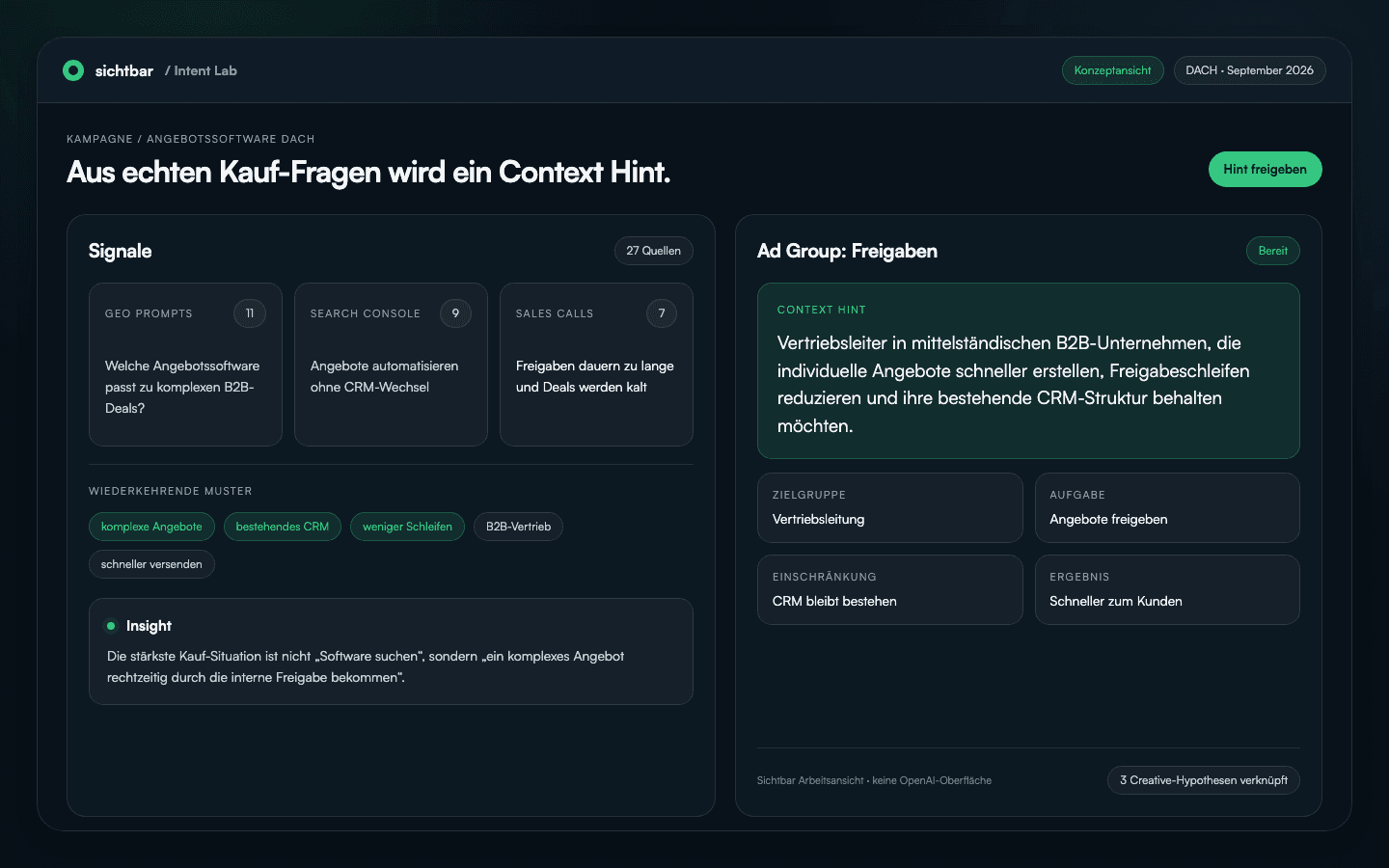This screenshot has height=868, width=1389.
Task: Toggle the B2B-Vertrieb pattern chip
Action: click(x=518, y=527)
